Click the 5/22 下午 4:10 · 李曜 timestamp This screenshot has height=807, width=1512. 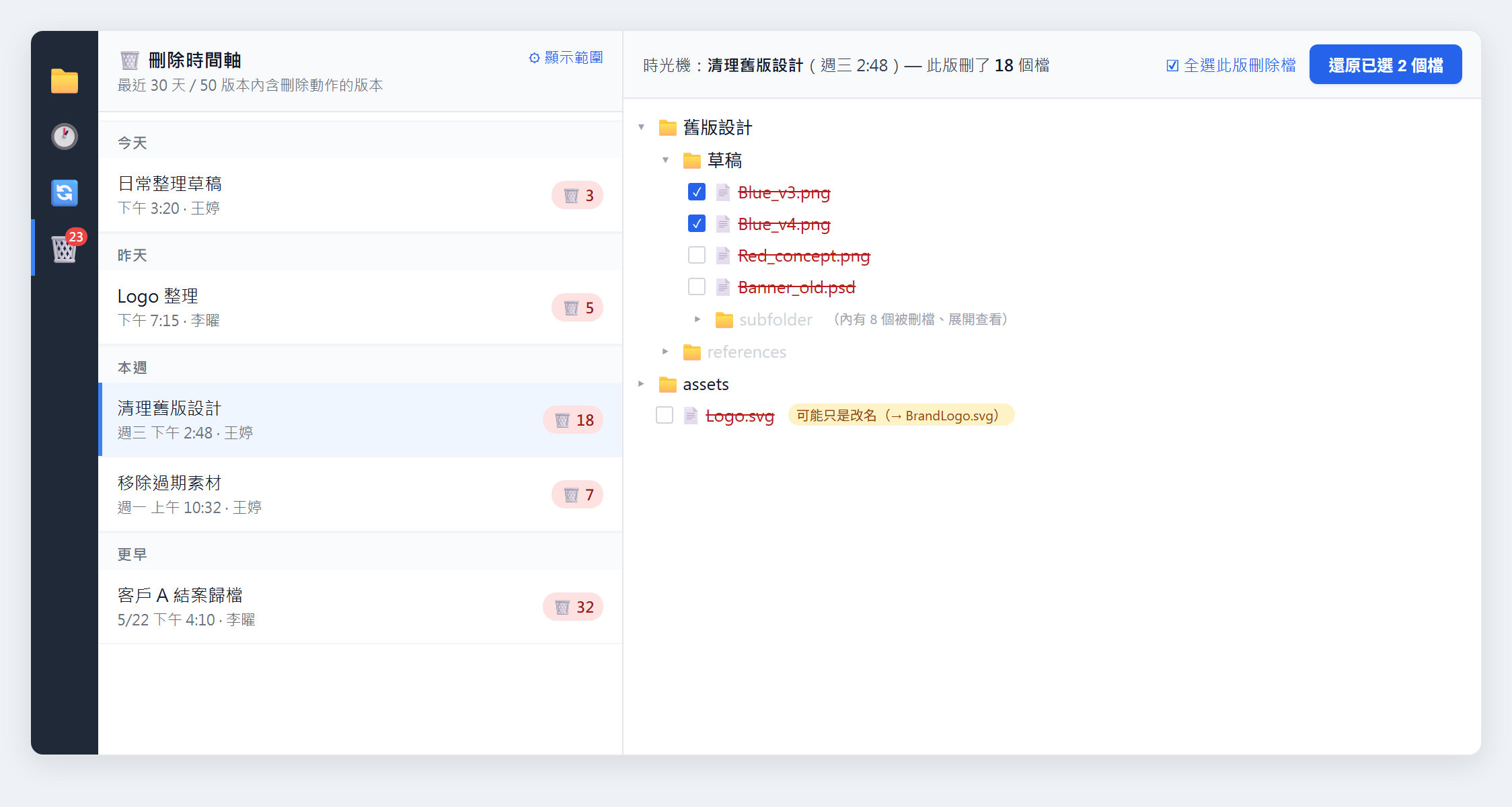point(186,619)
